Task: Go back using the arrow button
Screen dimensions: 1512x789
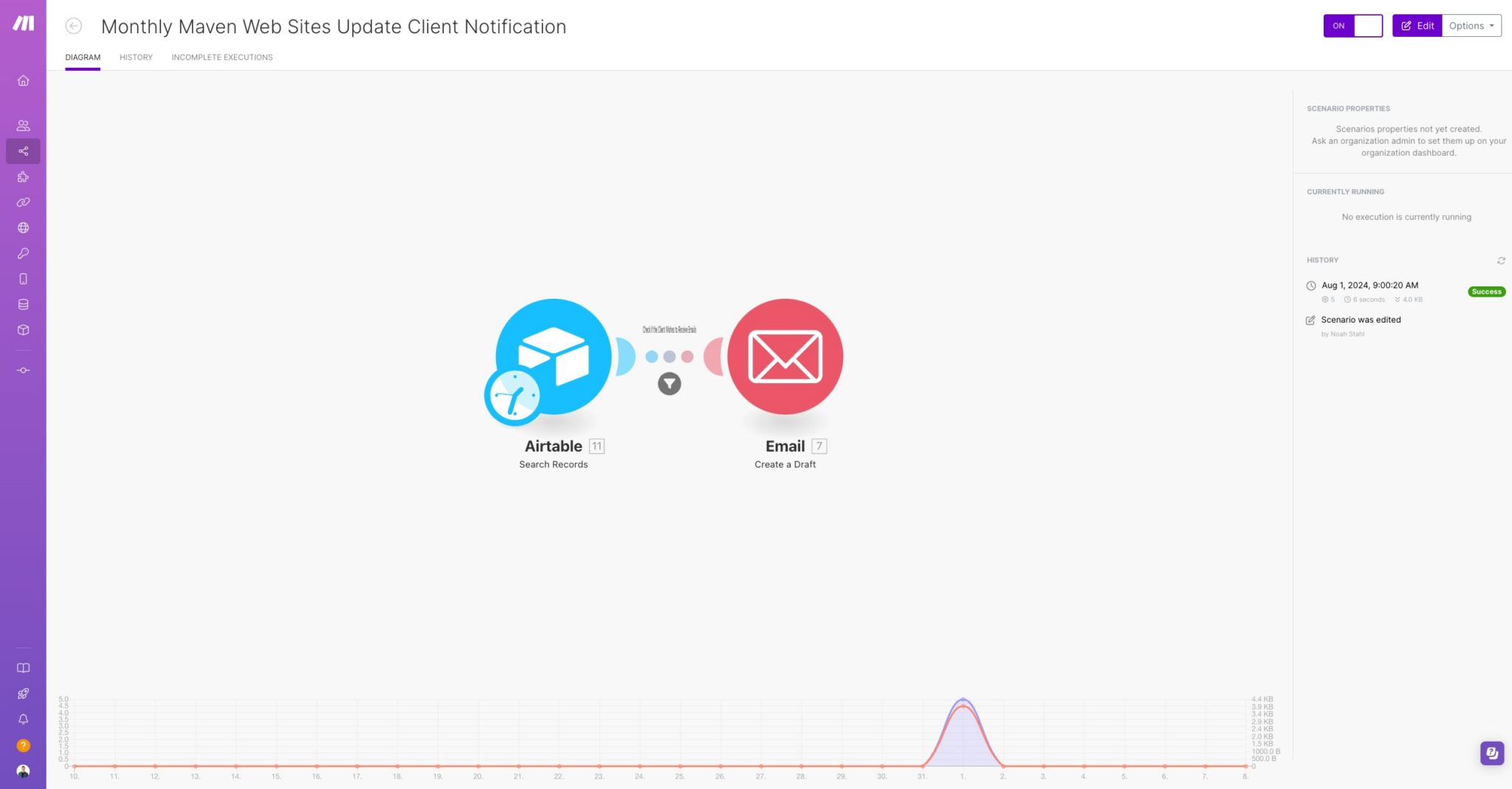Action: pyautogui.click(x=74, y=27)
